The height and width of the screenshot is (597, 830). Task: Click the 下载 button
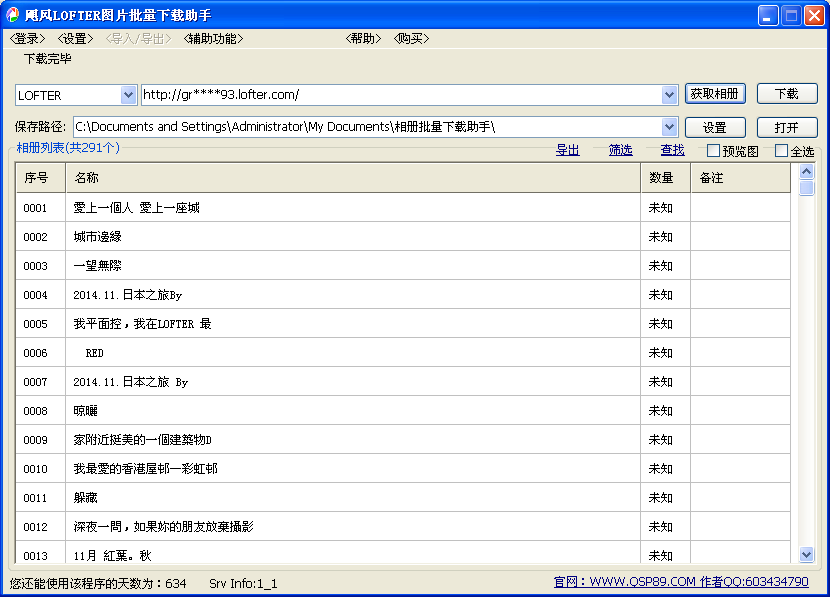click(787, 94)
